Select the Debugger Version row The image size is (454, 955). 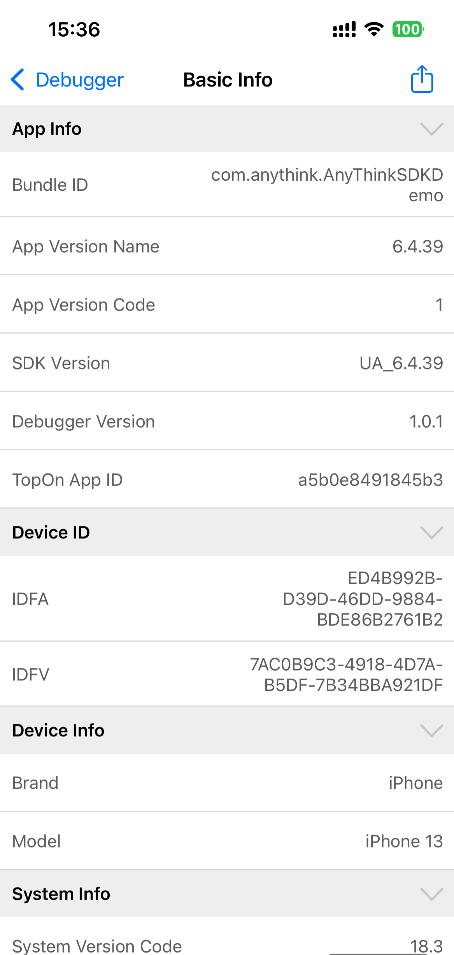click(x=227, y=421)
